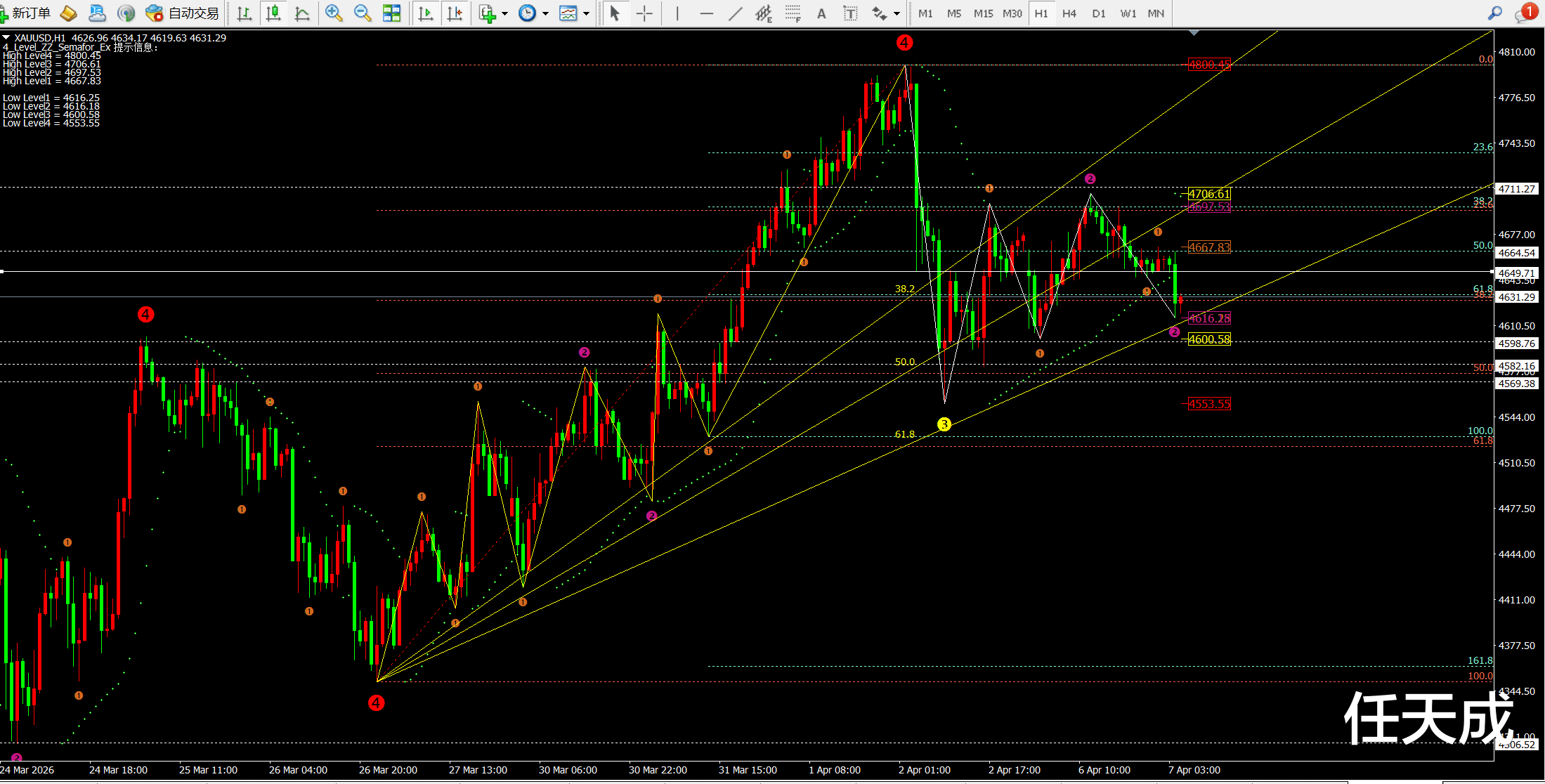Click the zoom out magnifier icon

(x=363, y=13)
